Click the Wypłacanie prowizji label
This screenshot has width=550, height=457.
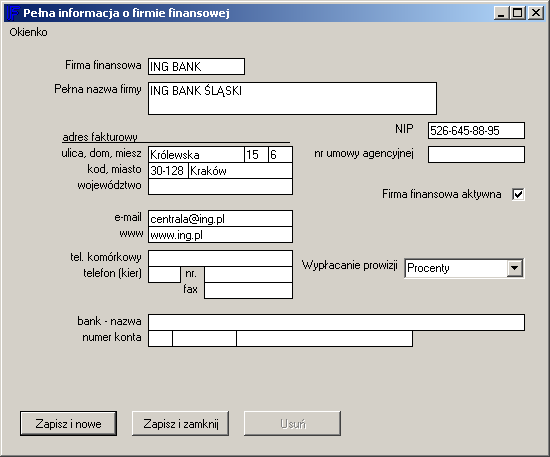pos(350,265)
